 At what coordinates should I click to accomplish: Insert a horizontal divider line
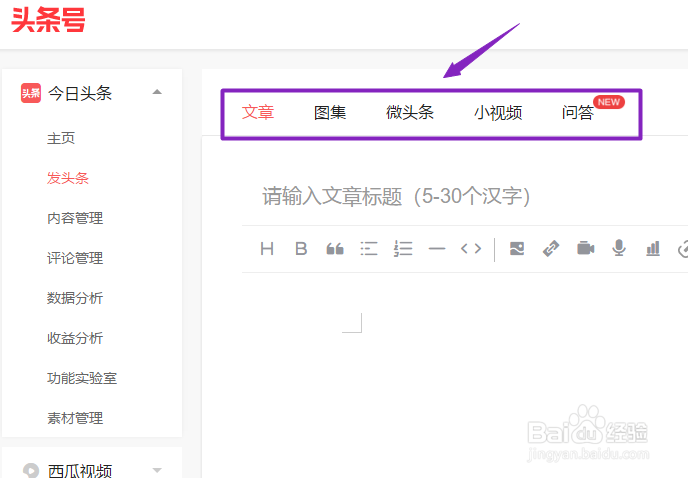[x=437, y=249]
